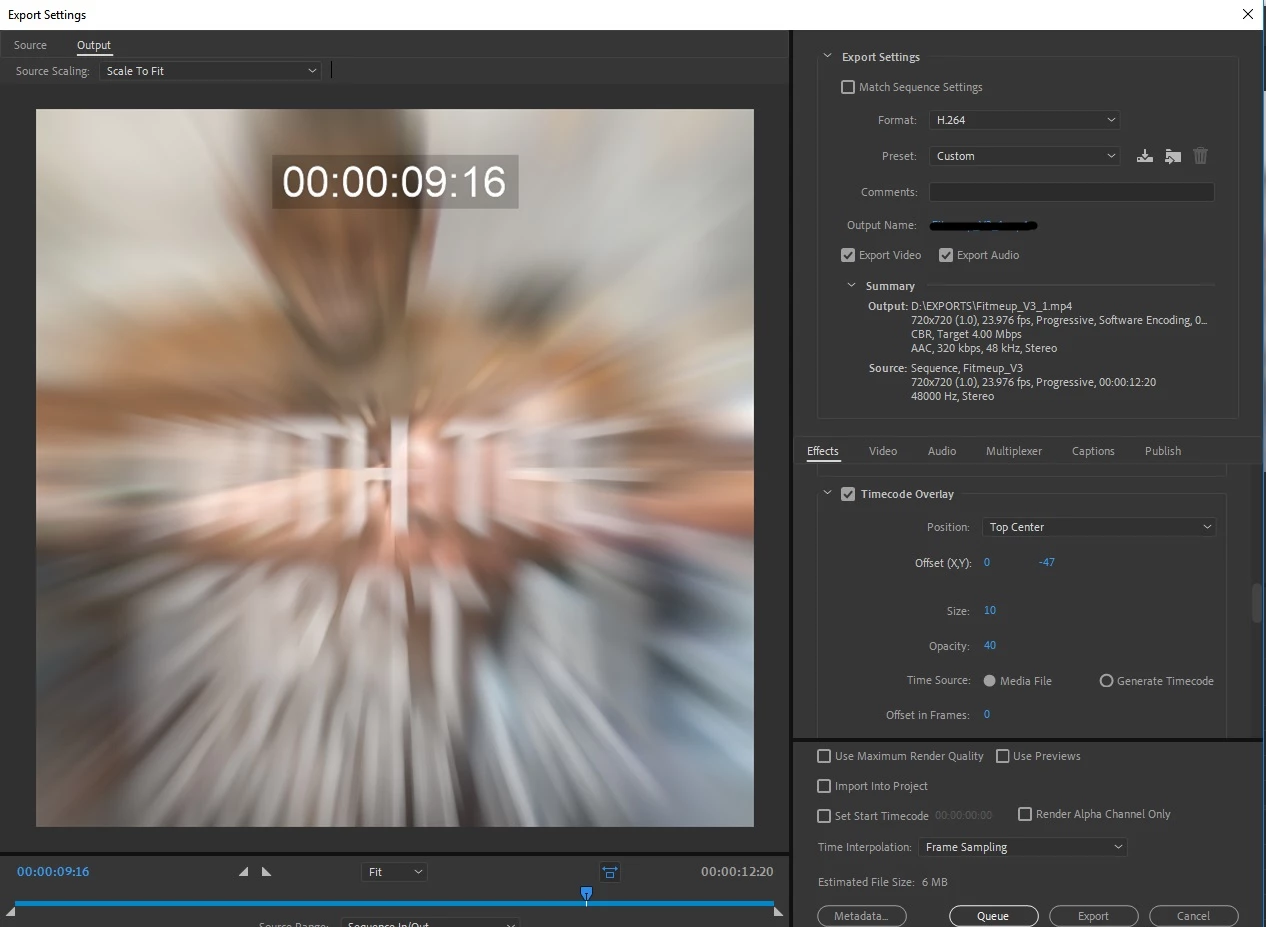Click Offset Y value -47
Screen dimensions: 1266x927
coord(1046,562)
